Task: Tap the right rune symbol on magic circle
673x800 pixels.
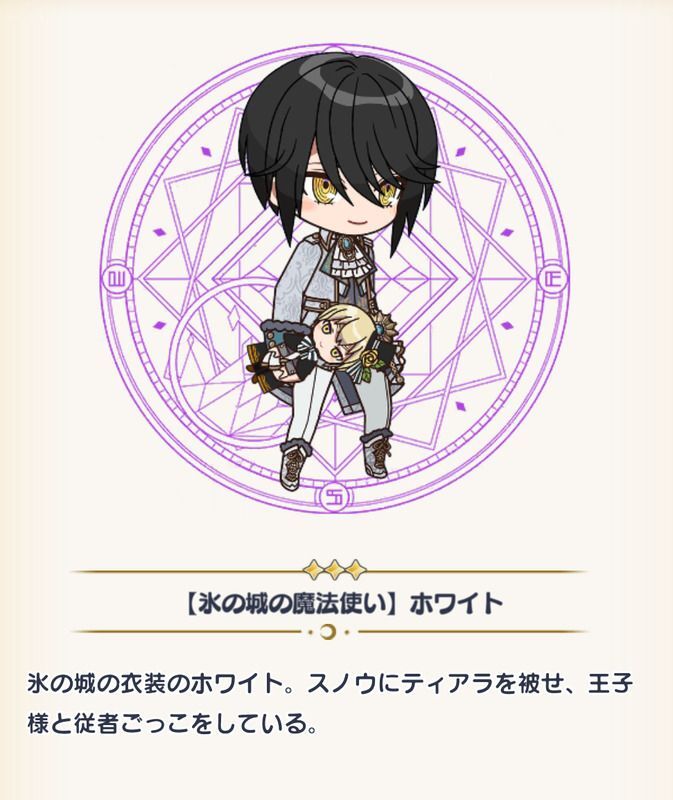Action: (x=554, y=279)
